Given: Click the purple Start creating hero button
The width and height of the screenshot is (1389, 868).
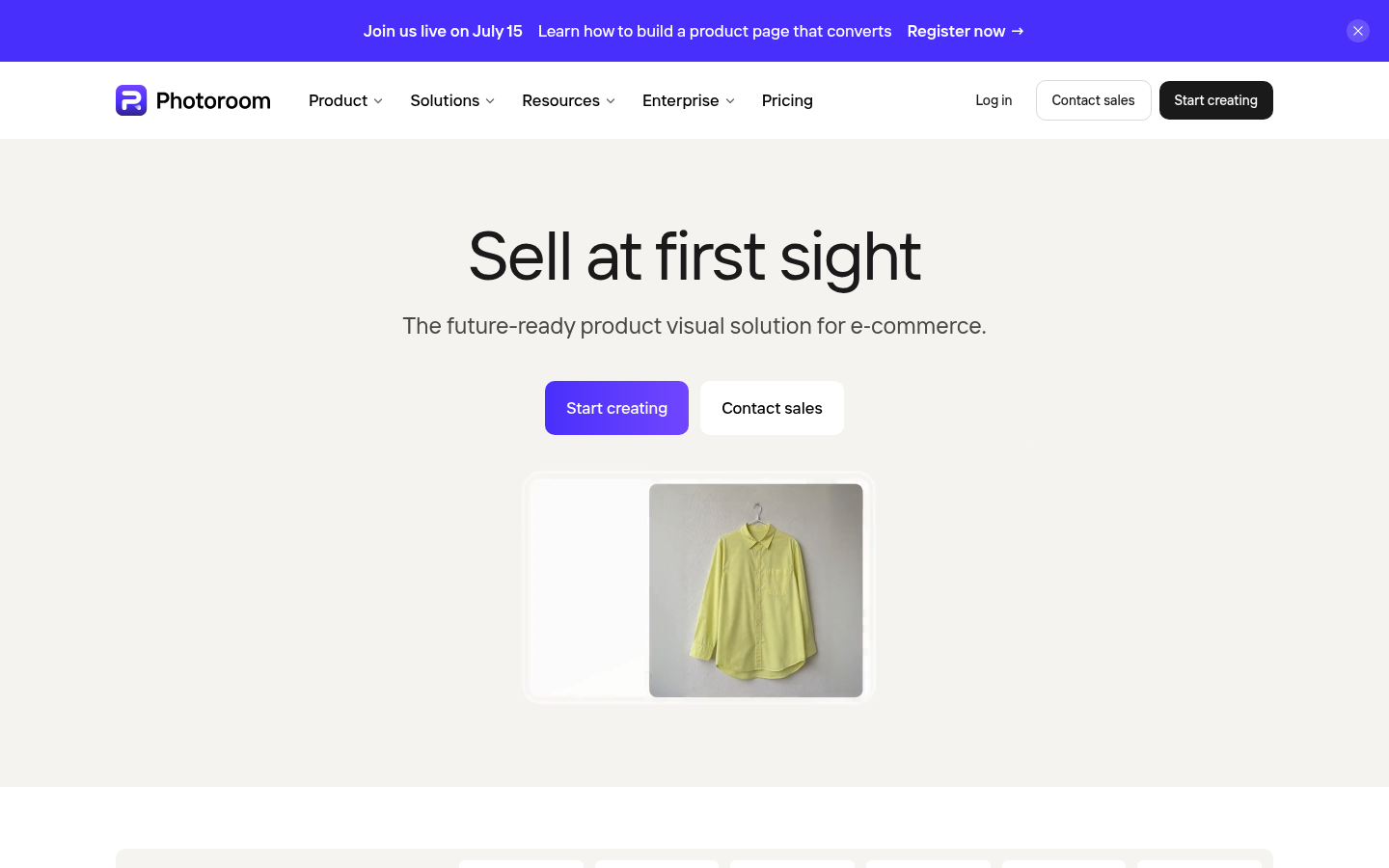Looking at the screenshot, I should (x=616, y=408).
